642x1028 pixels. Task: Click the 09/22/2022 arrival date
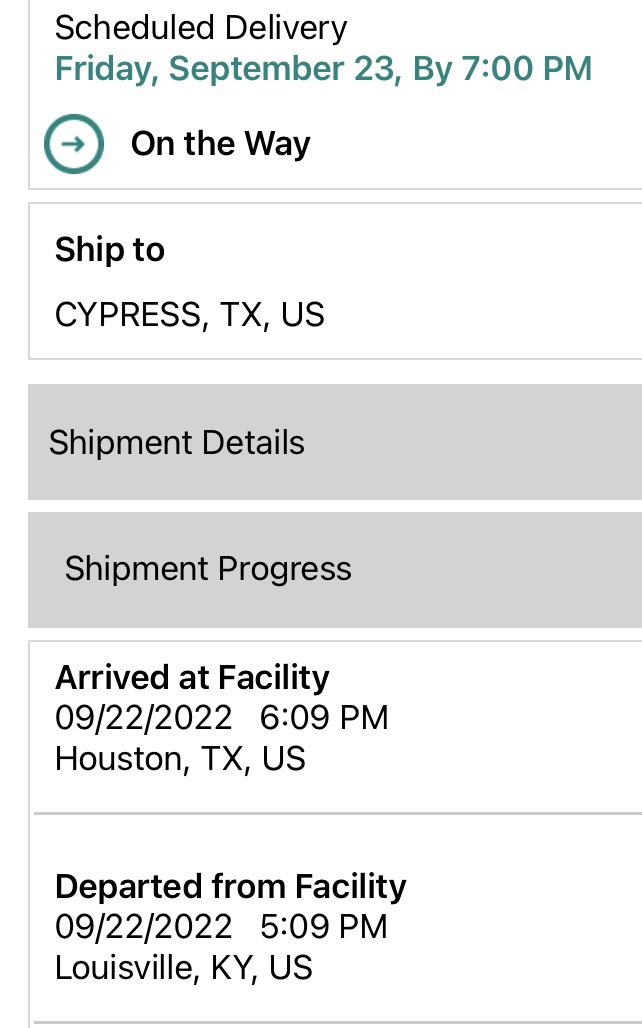[143, 718]
